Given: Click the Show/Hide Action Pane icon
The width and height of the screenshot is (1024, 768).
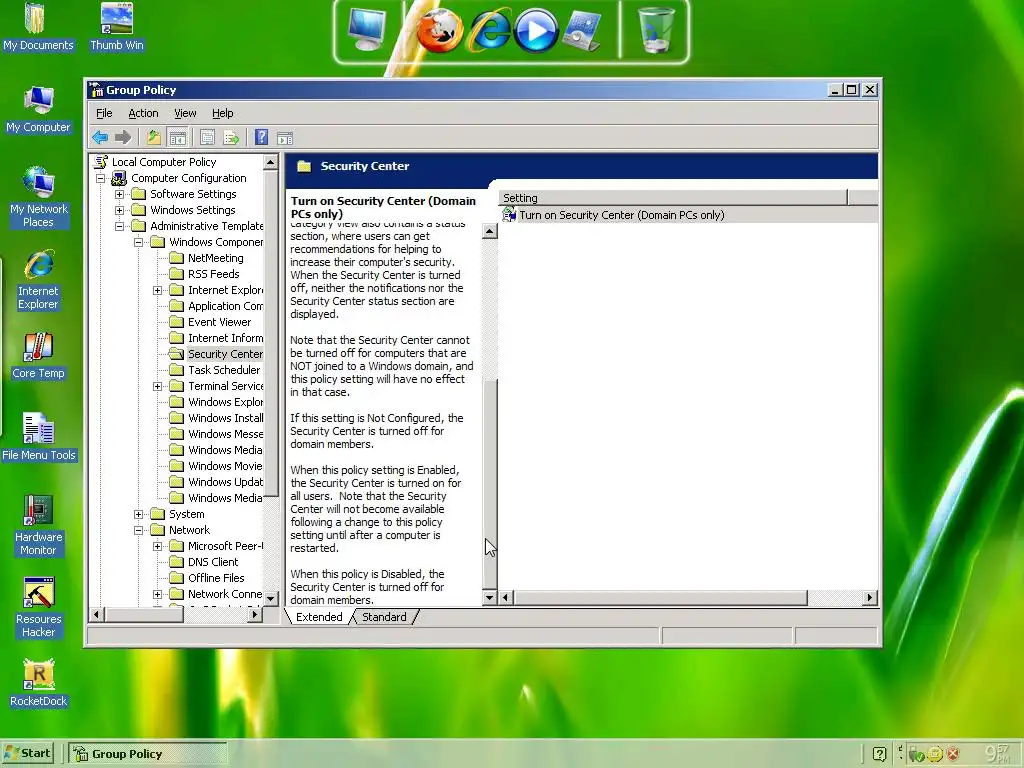Looking at the screenshot, I should (x=285, y=138).
